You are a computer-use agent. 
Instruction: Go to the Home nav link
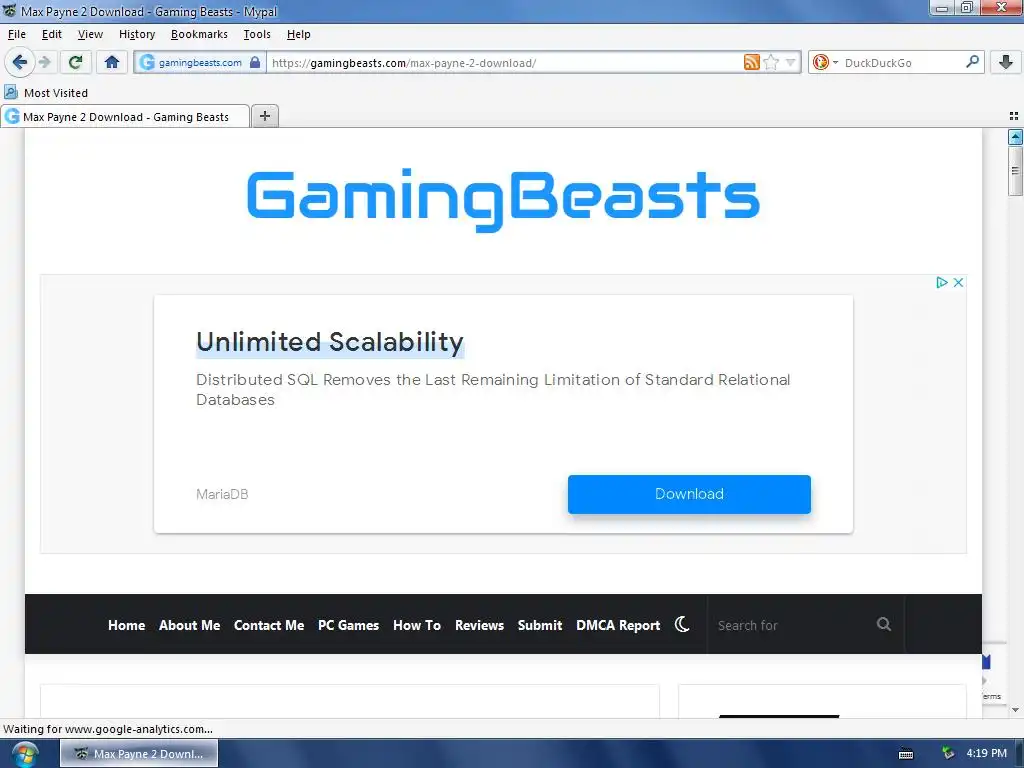pyautogui.click(x=127, y=625)
